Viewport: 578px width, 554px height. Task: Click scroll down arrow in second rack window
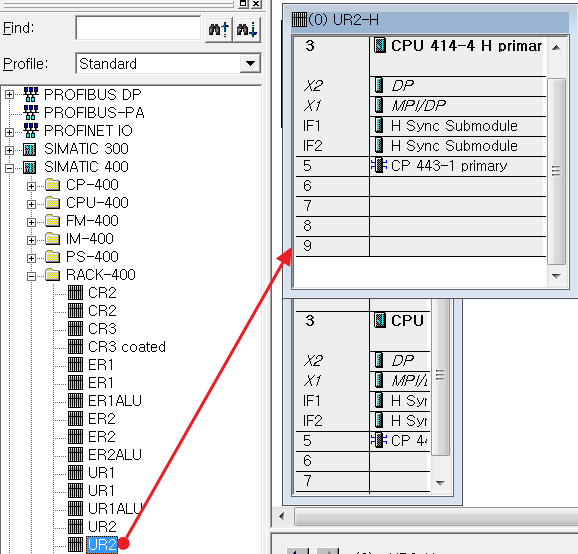pos(440,483)
